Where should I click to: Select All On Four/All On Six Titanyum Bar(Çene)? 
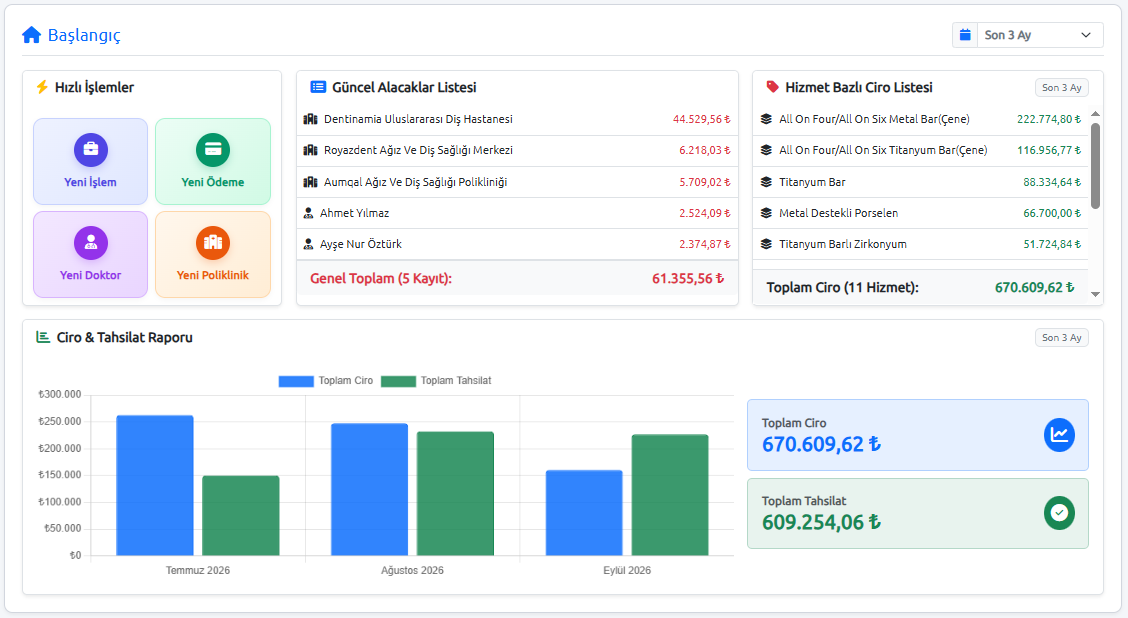click(x=921, y=150)
